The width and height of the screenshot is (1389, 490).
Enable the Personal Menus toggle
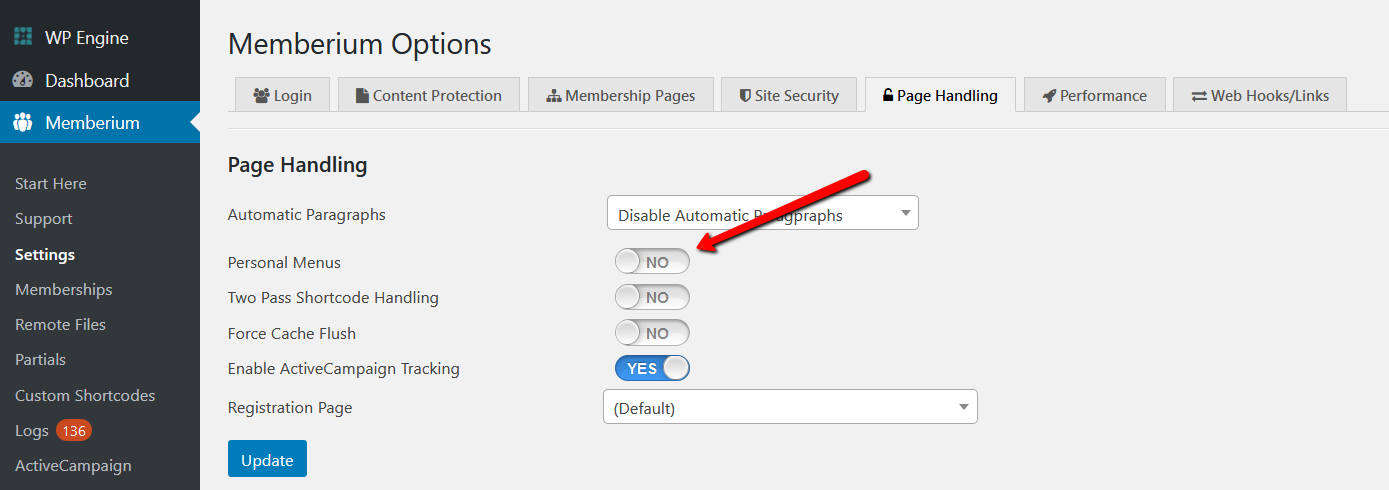[x=652, y=262]
